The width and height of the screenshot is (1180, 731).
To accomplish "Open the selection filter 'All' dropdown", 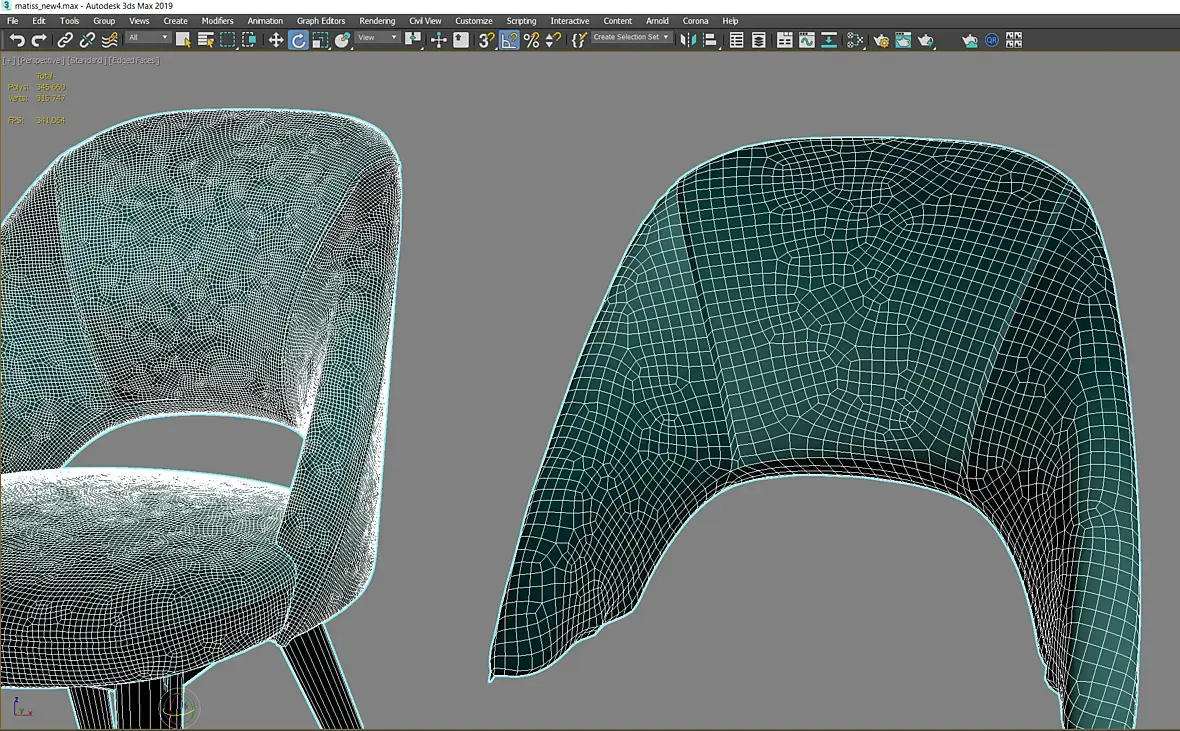I will 148,38.
